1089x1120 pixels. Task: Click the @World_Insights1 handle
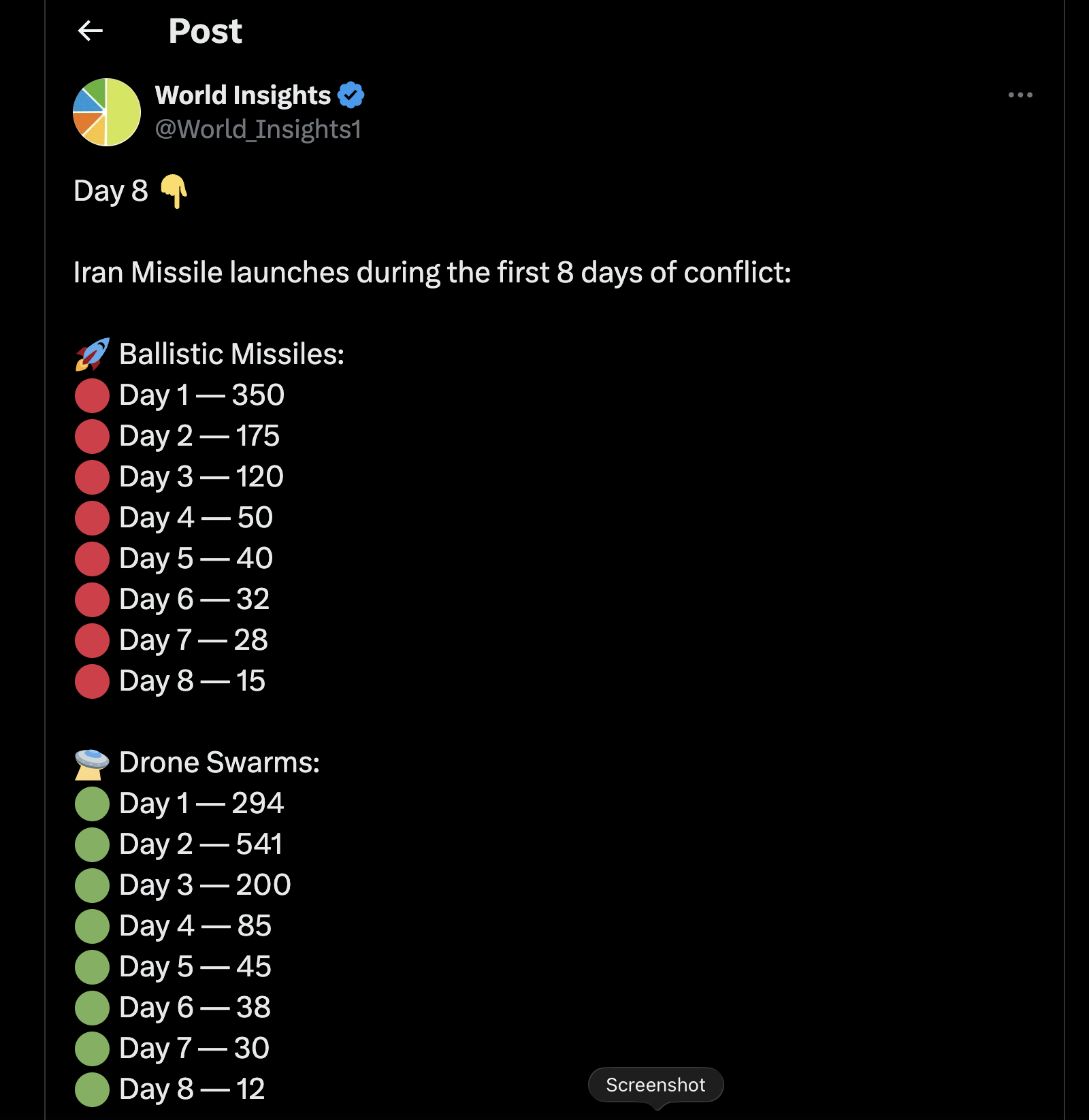coord(258,129)
